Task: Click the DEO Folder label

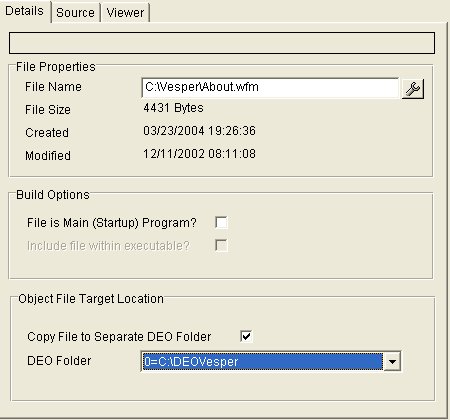Action: click(59, 361)
